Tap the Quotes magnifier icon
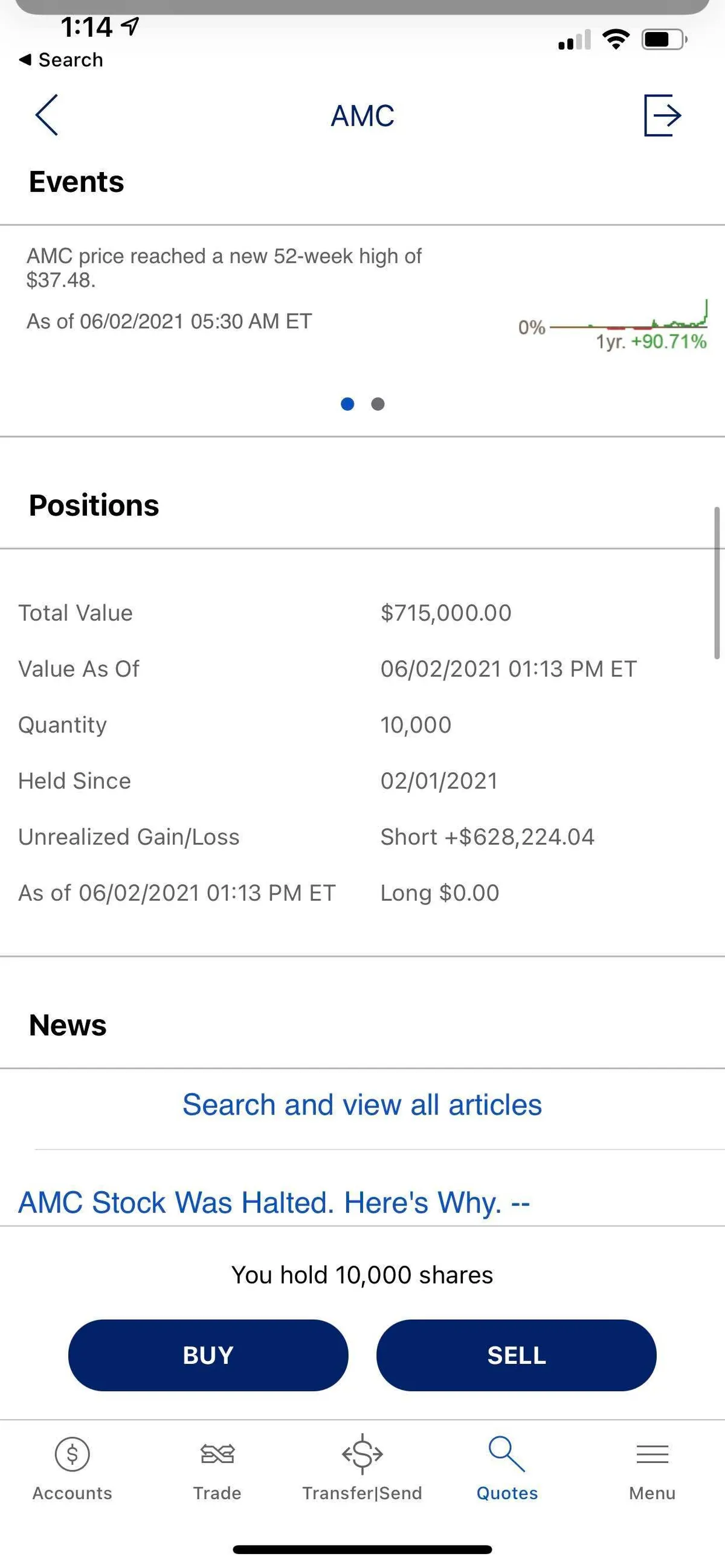 coord(506,1453)
